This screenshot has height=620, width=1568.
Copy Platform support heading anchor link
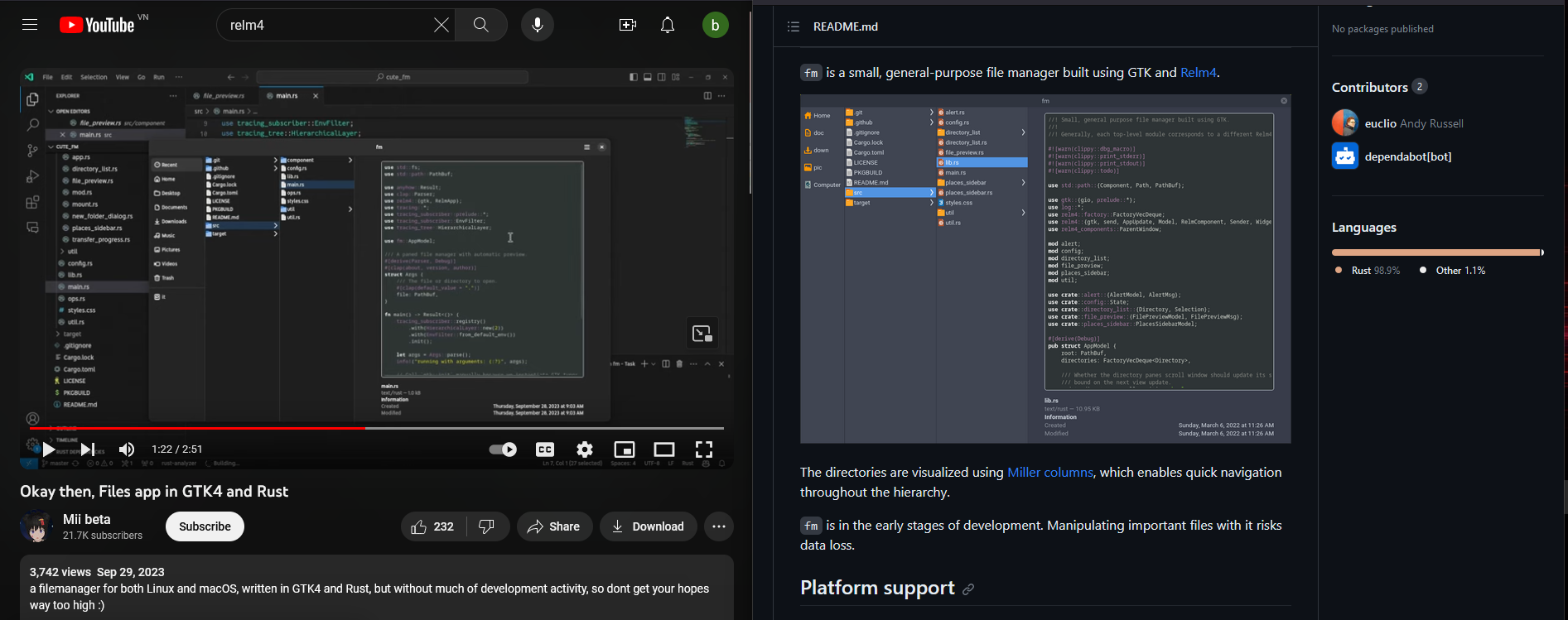(968, 589)
